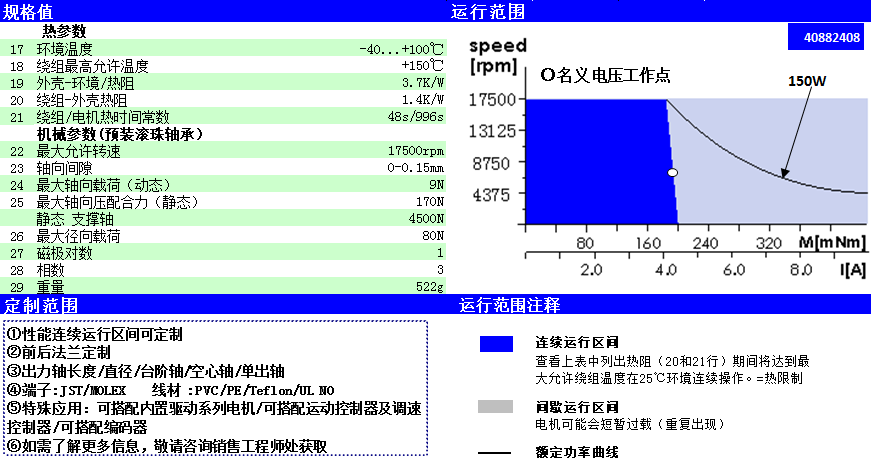Click the blue 40882408 part number box
871x471 pixels.
[x=825, y=39]
